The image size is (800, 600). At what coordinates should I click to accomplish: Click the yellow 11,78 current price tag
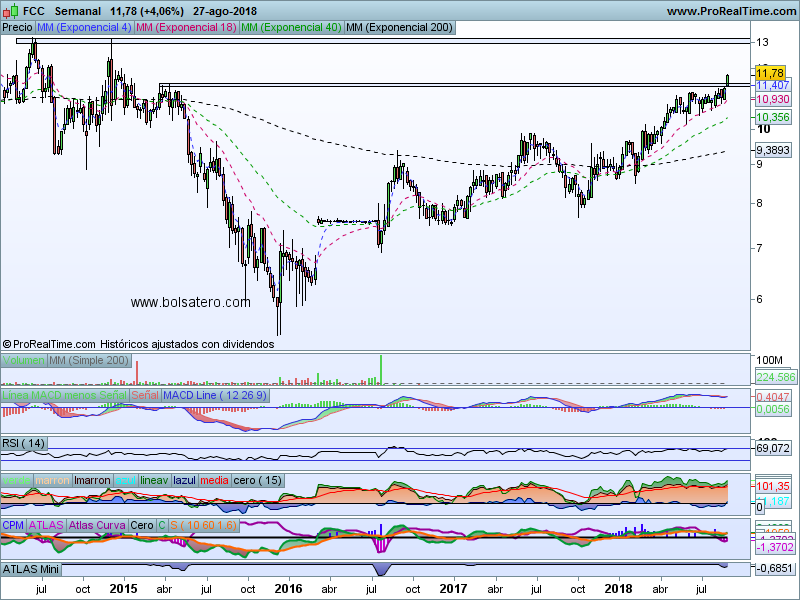(769, 73)
